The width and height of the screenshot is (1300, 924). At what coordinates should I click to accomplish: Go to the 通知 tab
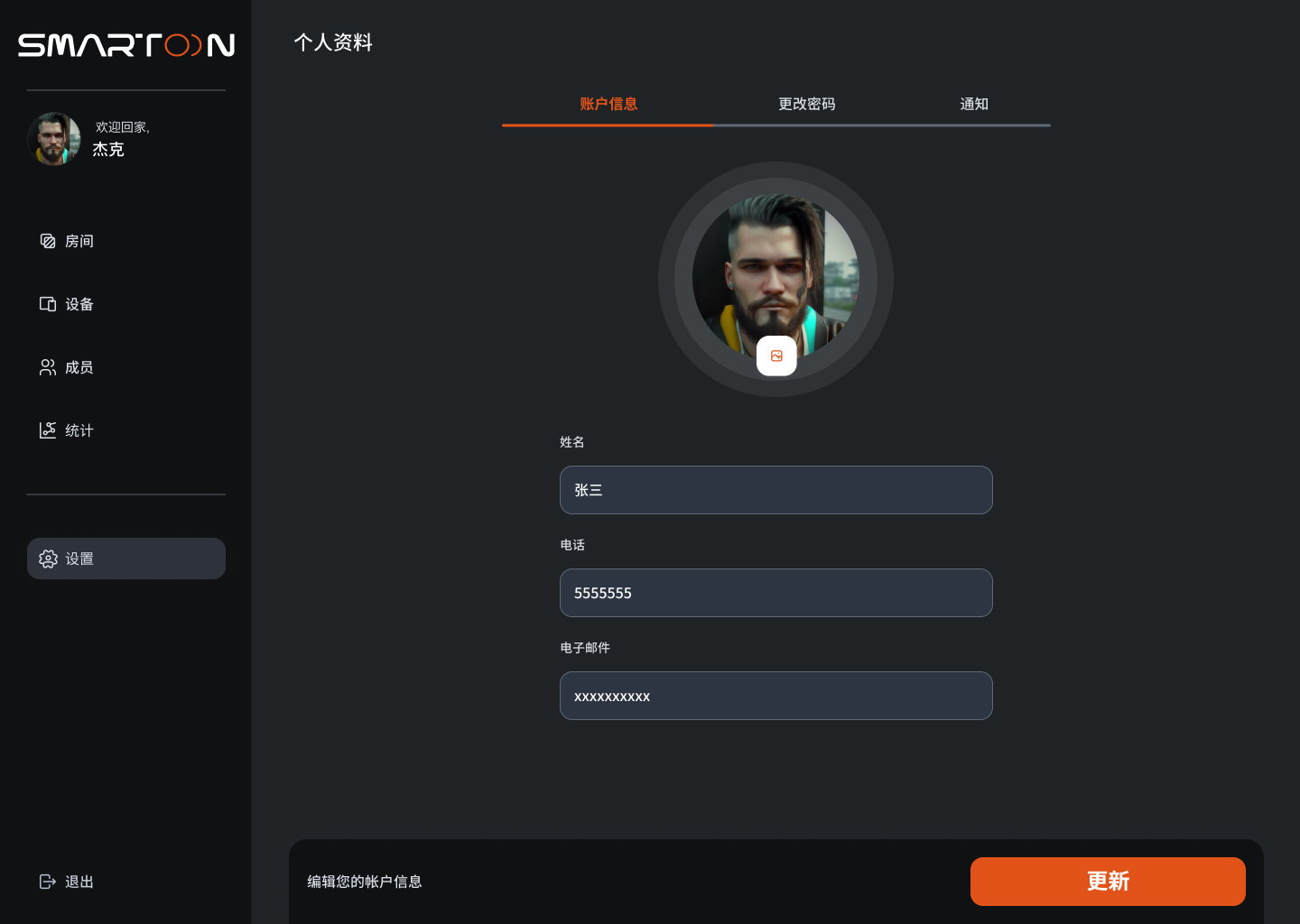(973, 104)
